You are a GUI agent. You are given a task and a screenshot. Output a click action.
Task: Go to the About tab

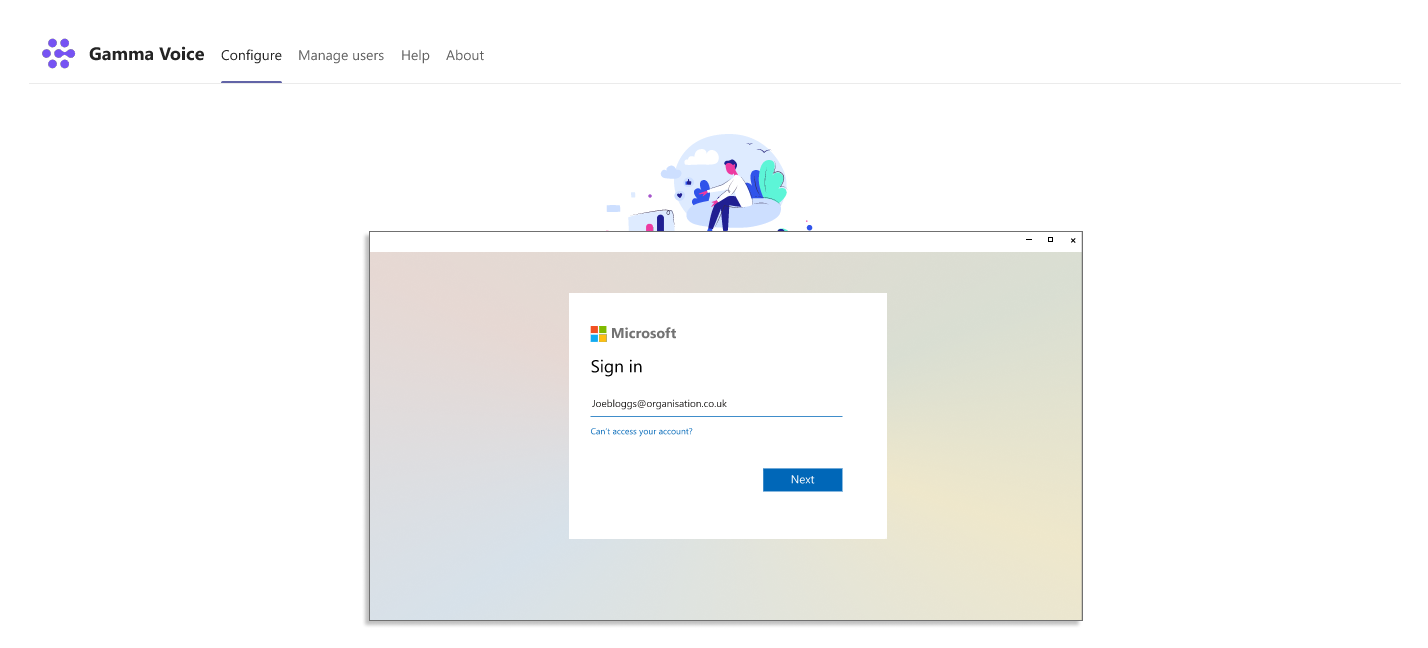click(x=465, y=56)
